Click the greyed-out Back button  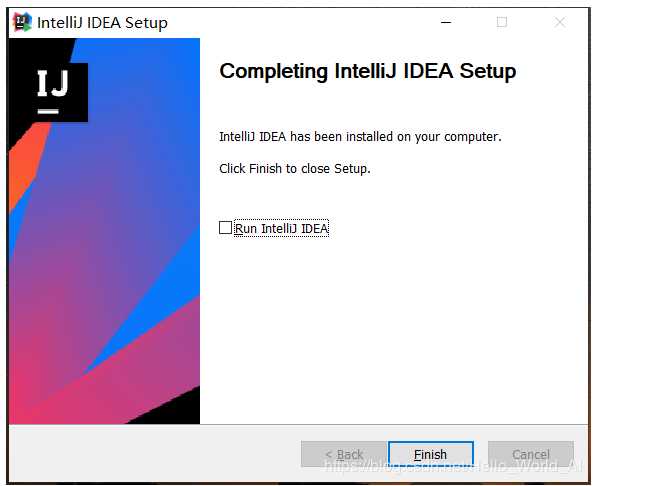click(343, 454)
